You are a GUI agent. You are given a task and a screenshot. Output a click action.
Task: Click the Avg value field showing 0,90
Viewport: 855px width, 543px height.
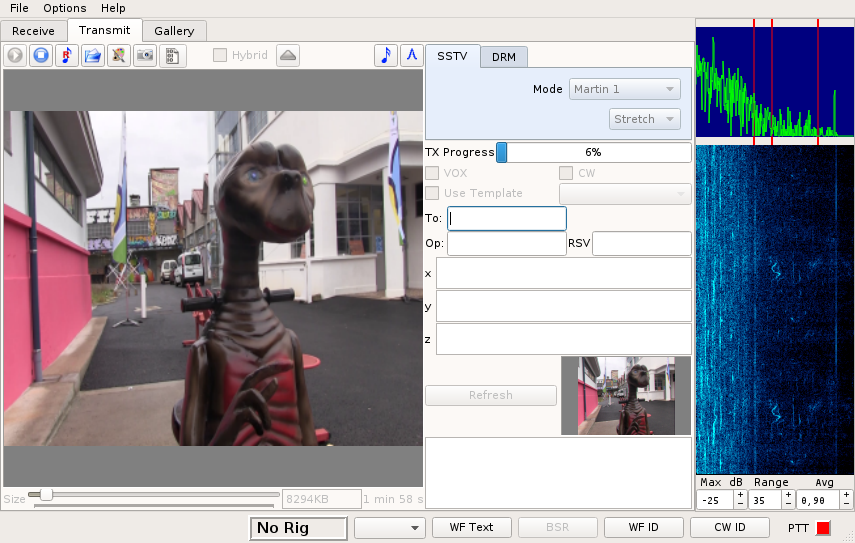(818, 500)
